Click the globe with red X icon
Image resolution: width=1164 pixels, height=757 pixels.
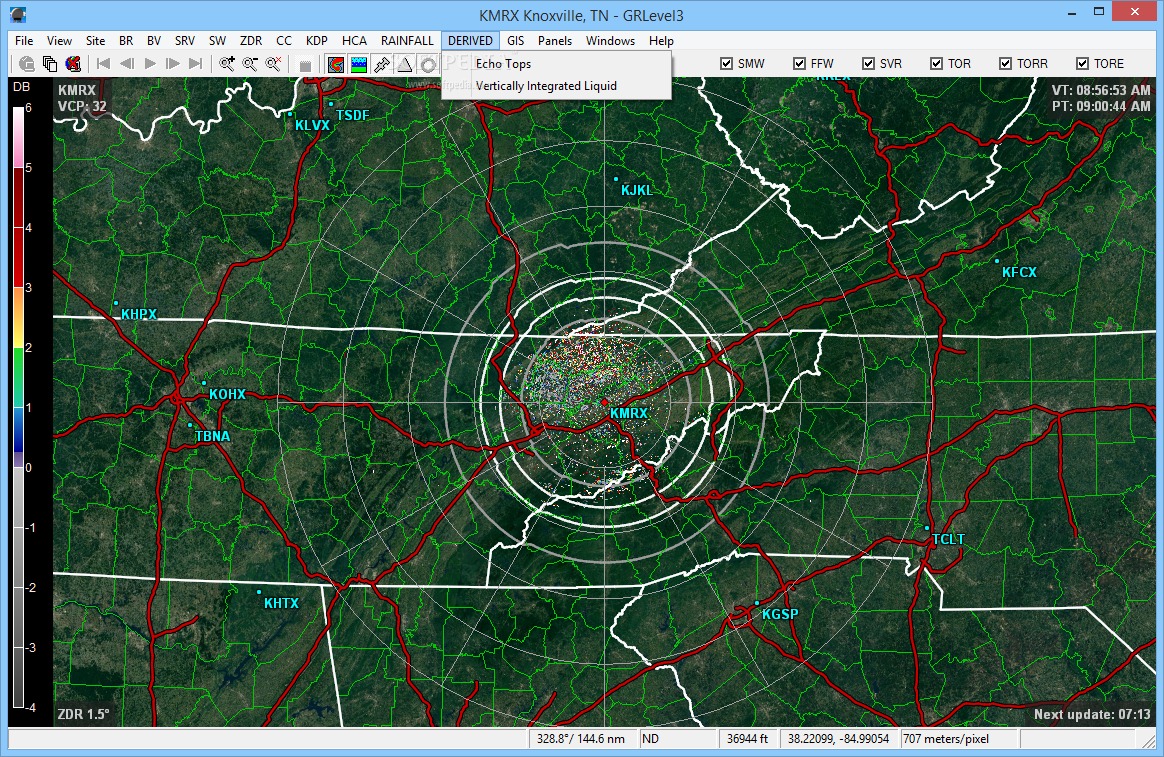pyautogui.click(x=73, y=64)
